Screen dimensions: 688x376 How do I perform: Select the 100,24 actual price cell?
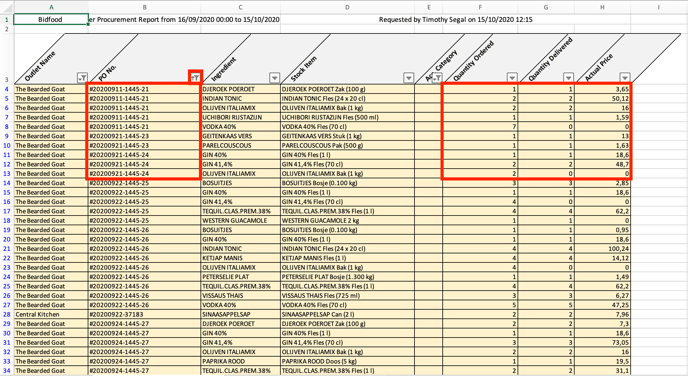(x=602, y=248)
